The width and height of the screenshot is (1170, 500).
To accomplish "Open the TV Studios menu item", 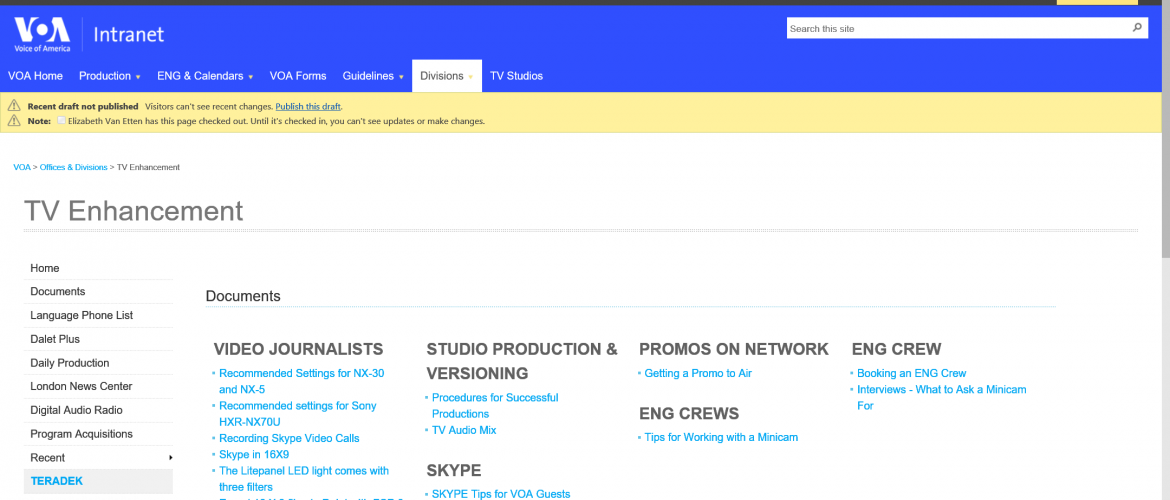I will coord(516,76).
